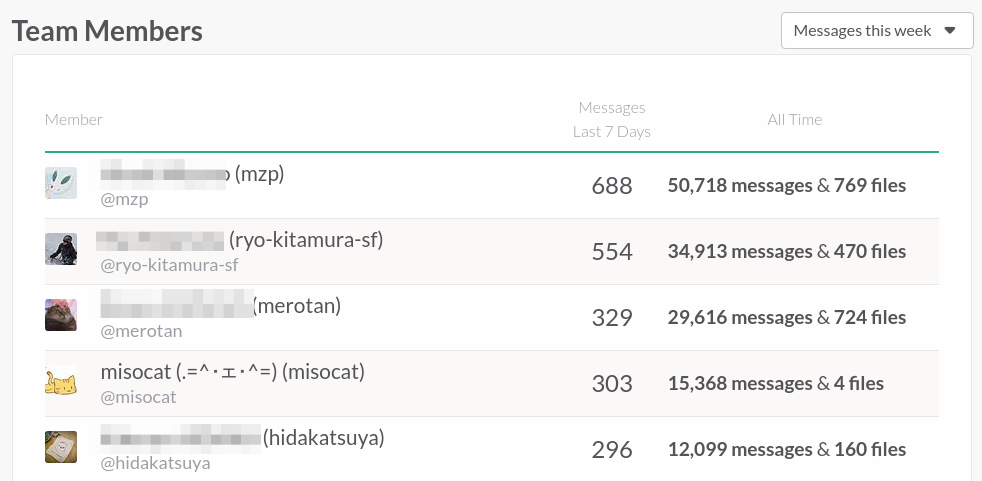Select the misocat member name
Viewport: 982px width, 481px height.
233,373
